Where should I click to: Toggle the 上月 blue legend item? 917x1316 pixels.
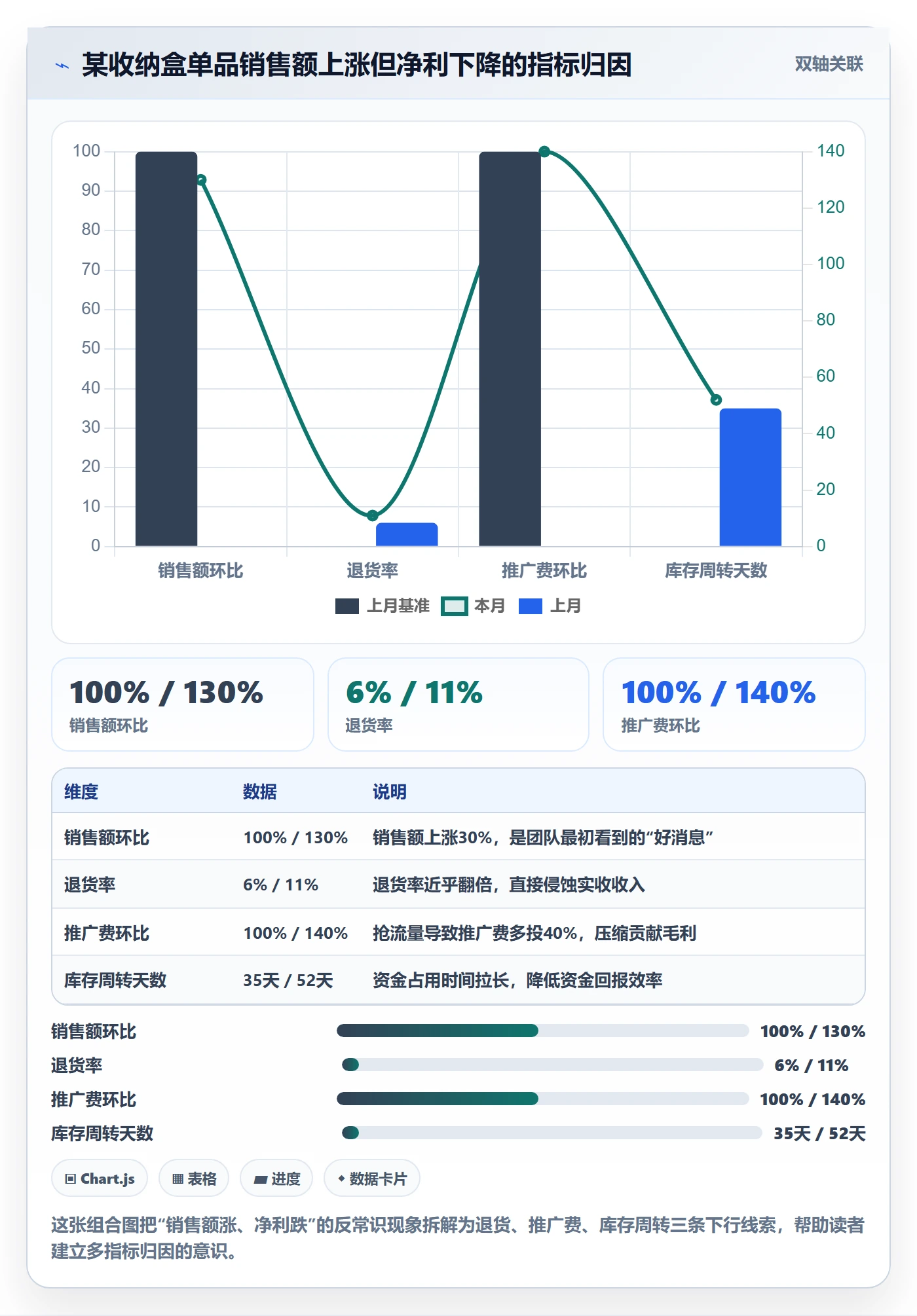coord(550,606)
